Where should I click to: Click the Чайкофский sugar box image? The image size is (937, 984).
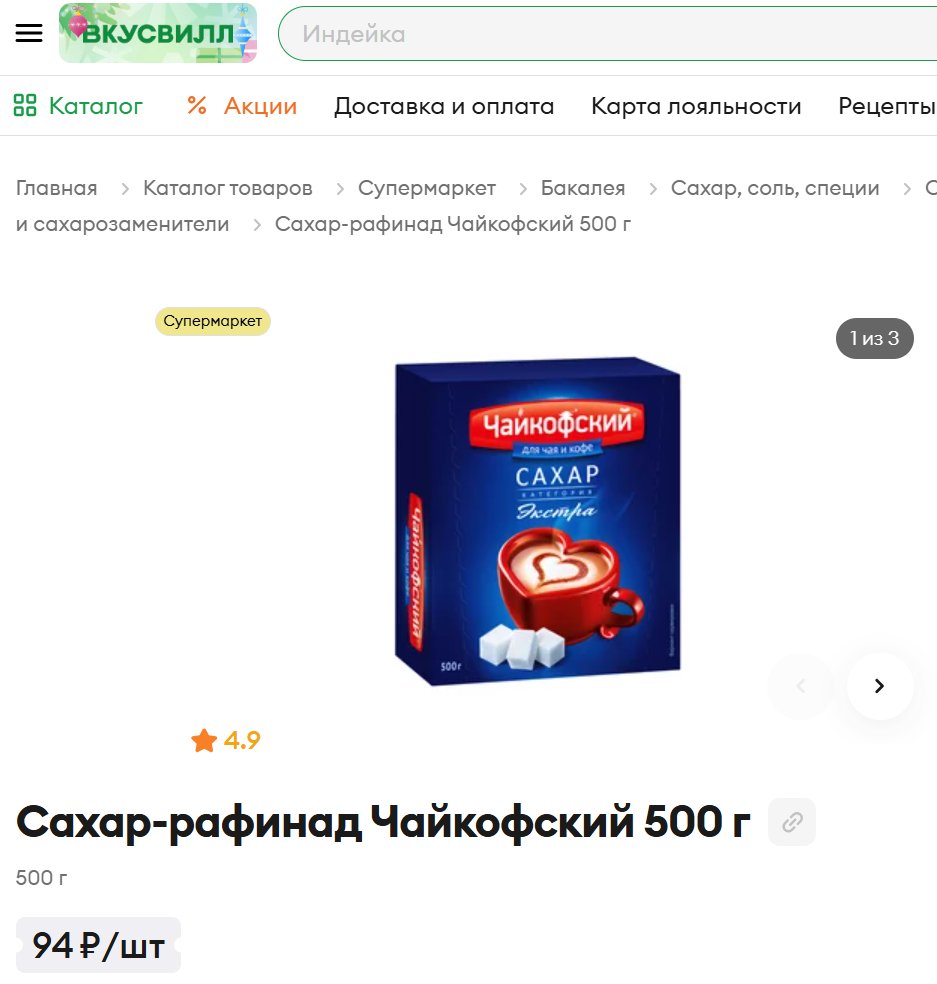coord(537,521)
